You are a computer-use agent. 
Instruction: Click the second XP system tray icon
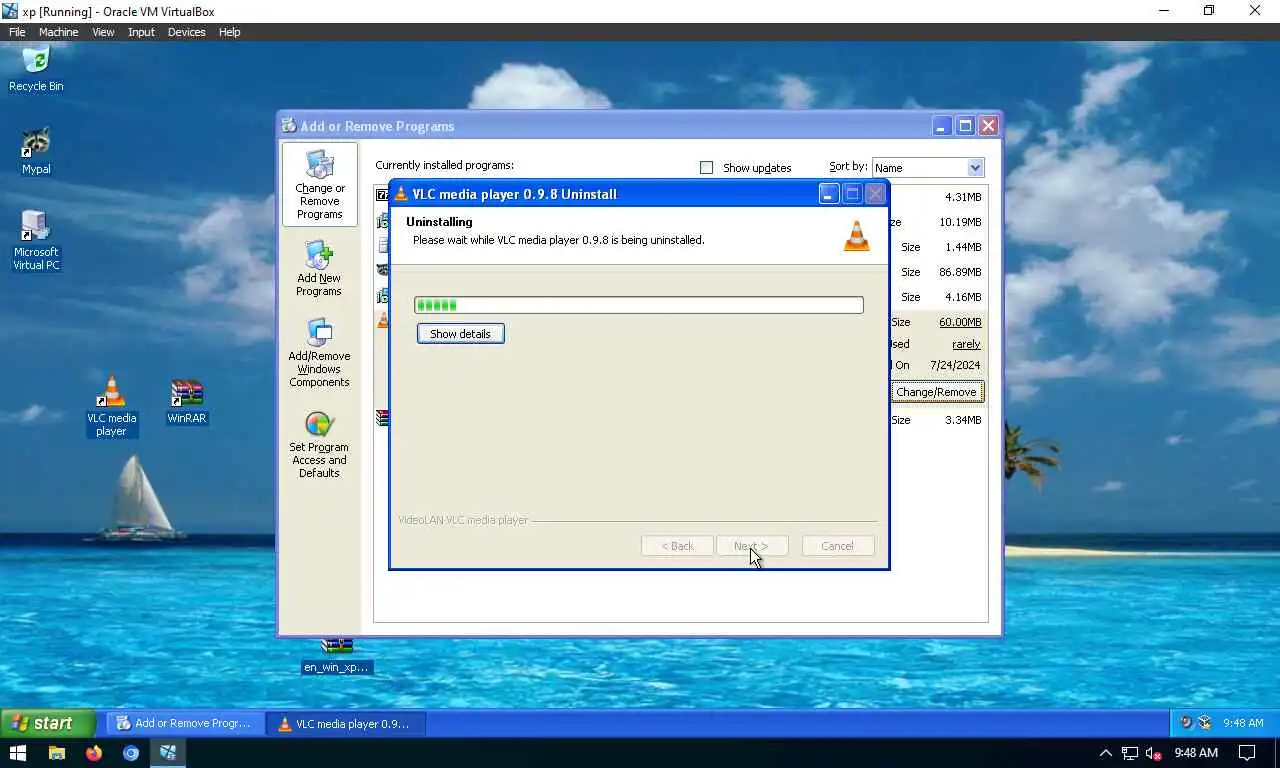[1205, 723]
